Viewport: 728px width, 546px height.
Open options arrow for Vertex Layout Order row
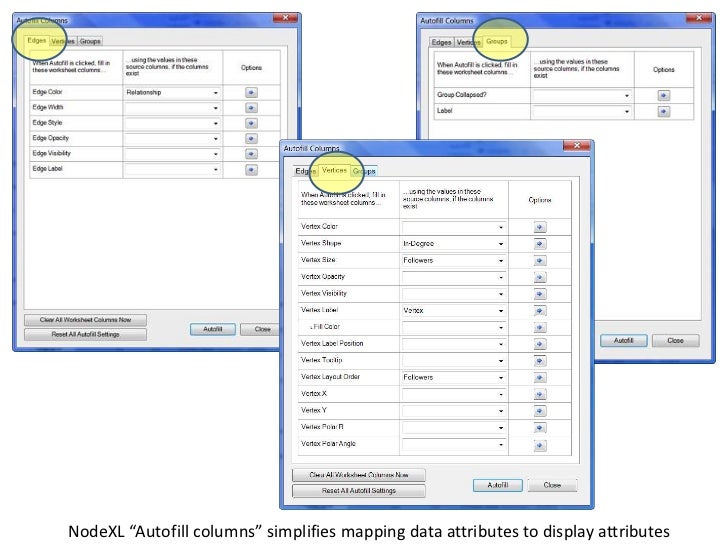coord(540,377)
